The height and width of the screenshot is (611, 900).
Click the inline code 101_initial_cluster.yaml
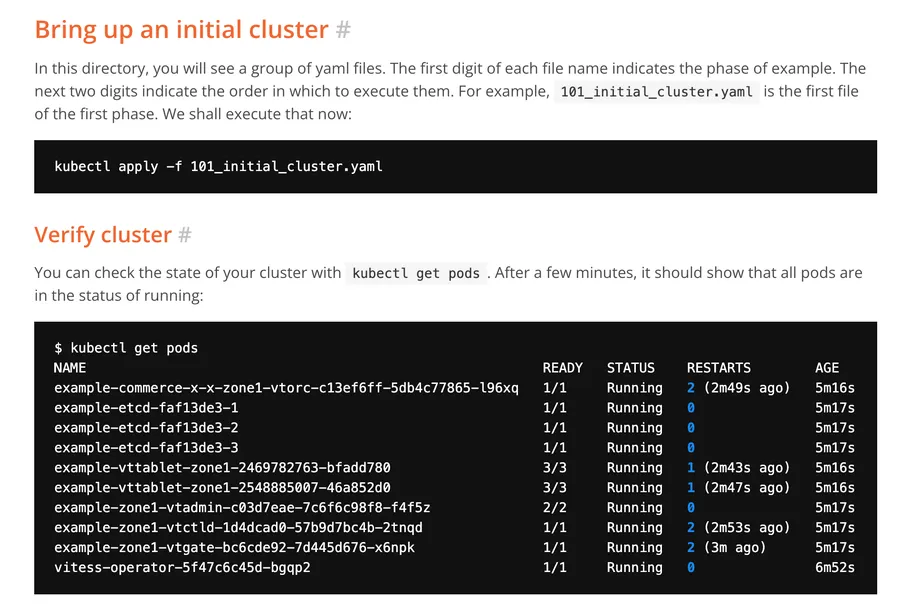(x=656, y=92)
